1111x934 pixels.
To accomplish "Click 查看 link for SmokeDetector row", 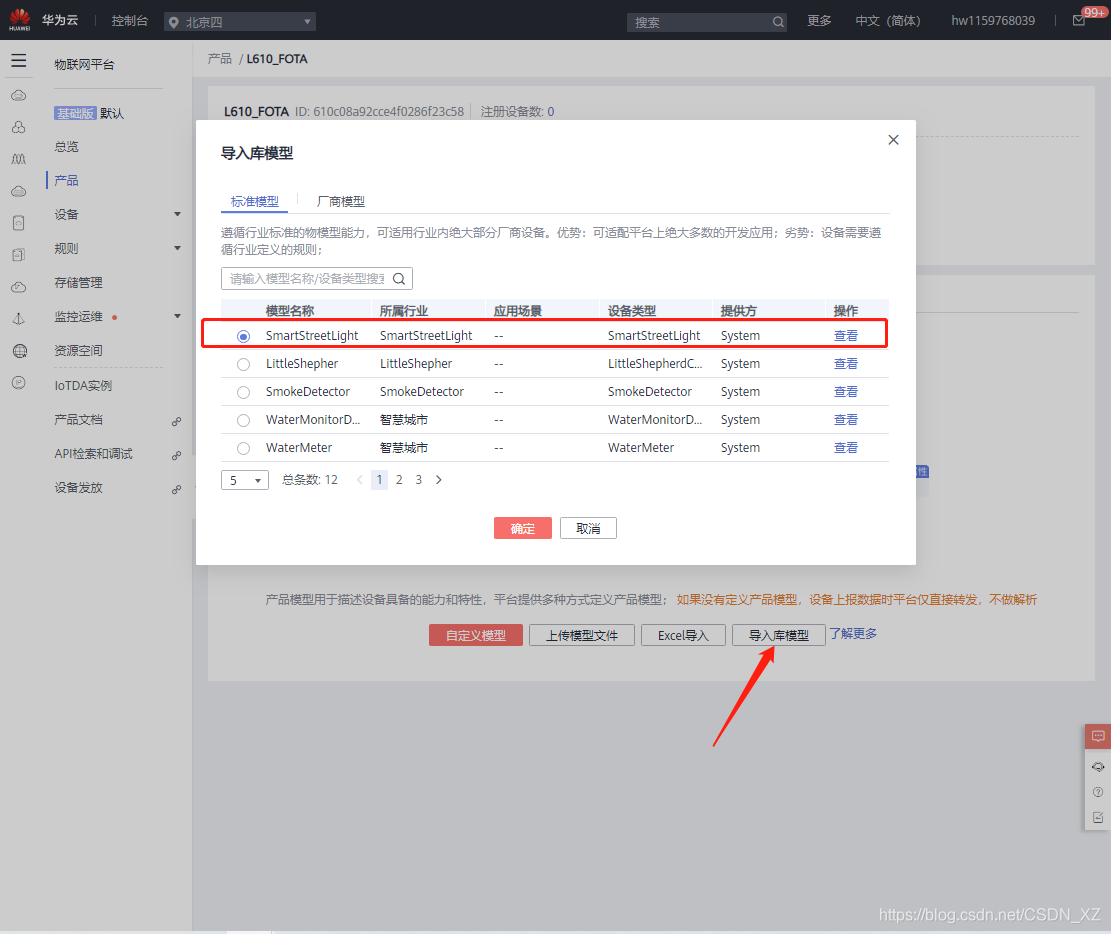I will [x=845, y=392].
